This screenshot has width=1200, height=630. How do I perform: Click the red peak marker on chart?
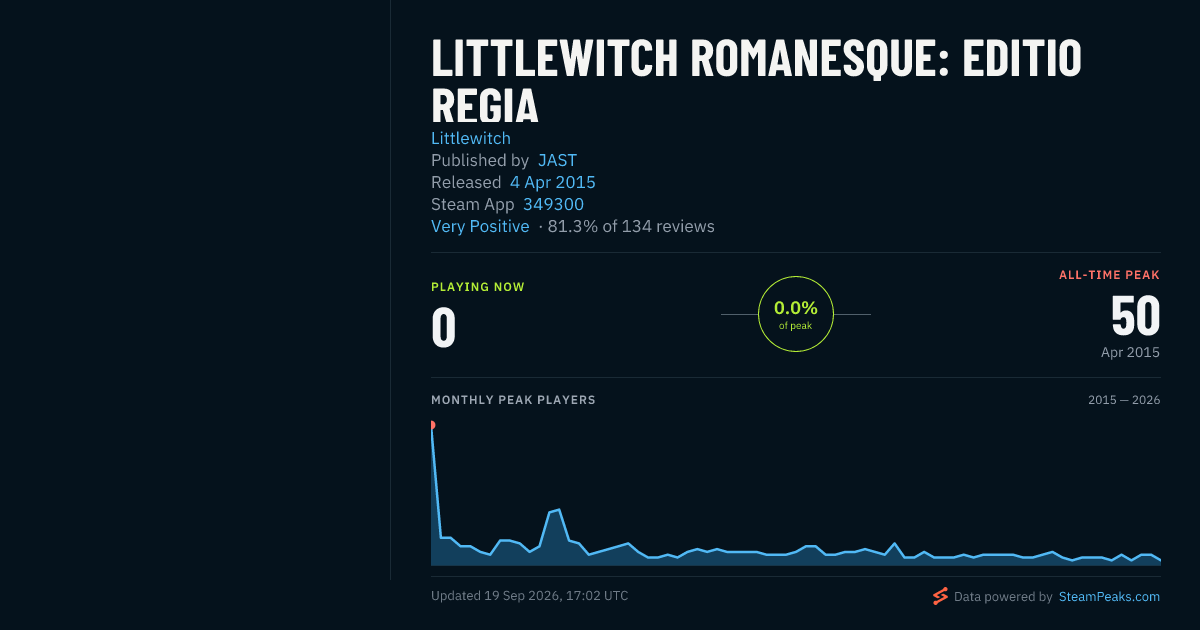tap(432, 425)
